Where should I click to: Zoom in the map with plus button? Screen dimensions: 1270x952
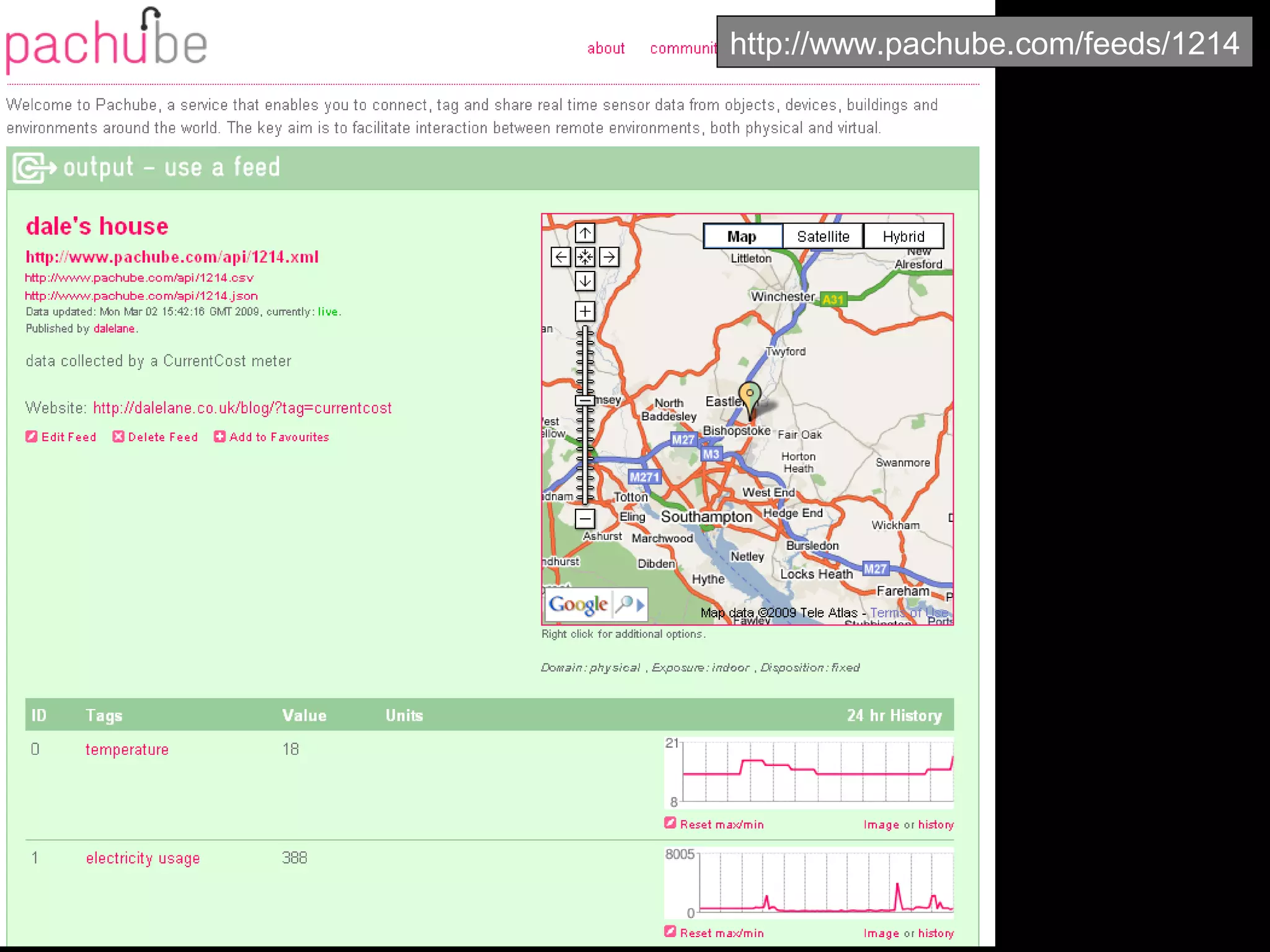tap(585, 311)
